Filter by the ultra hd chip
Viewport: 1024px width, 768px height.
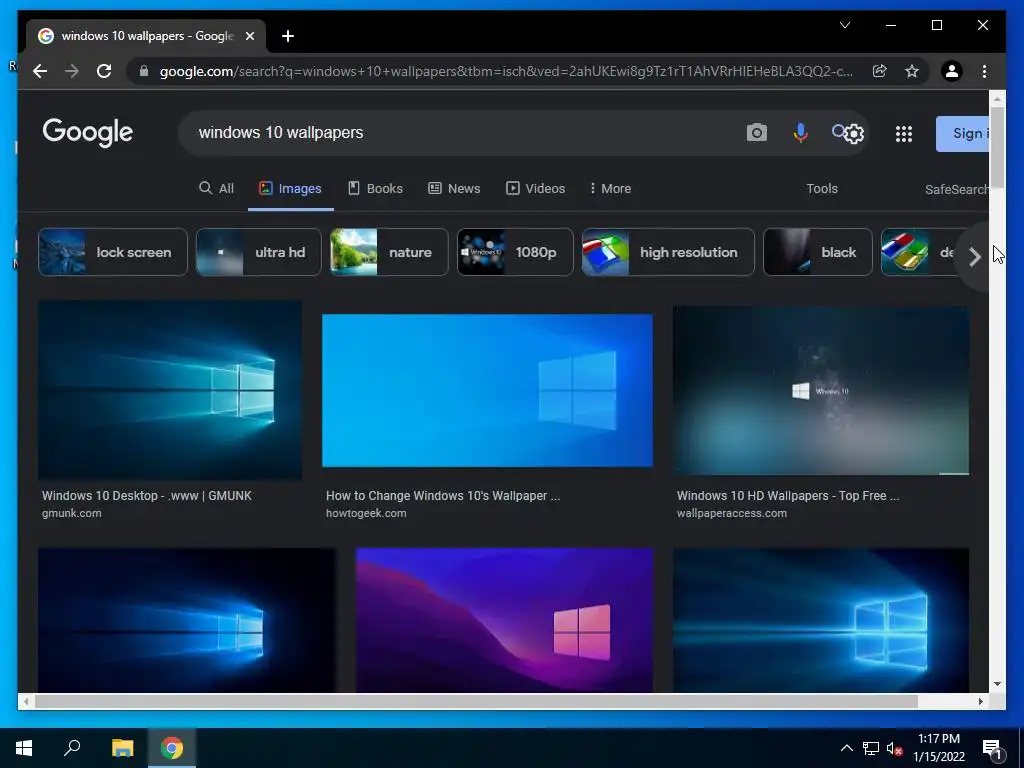click(x=259, y=252)
